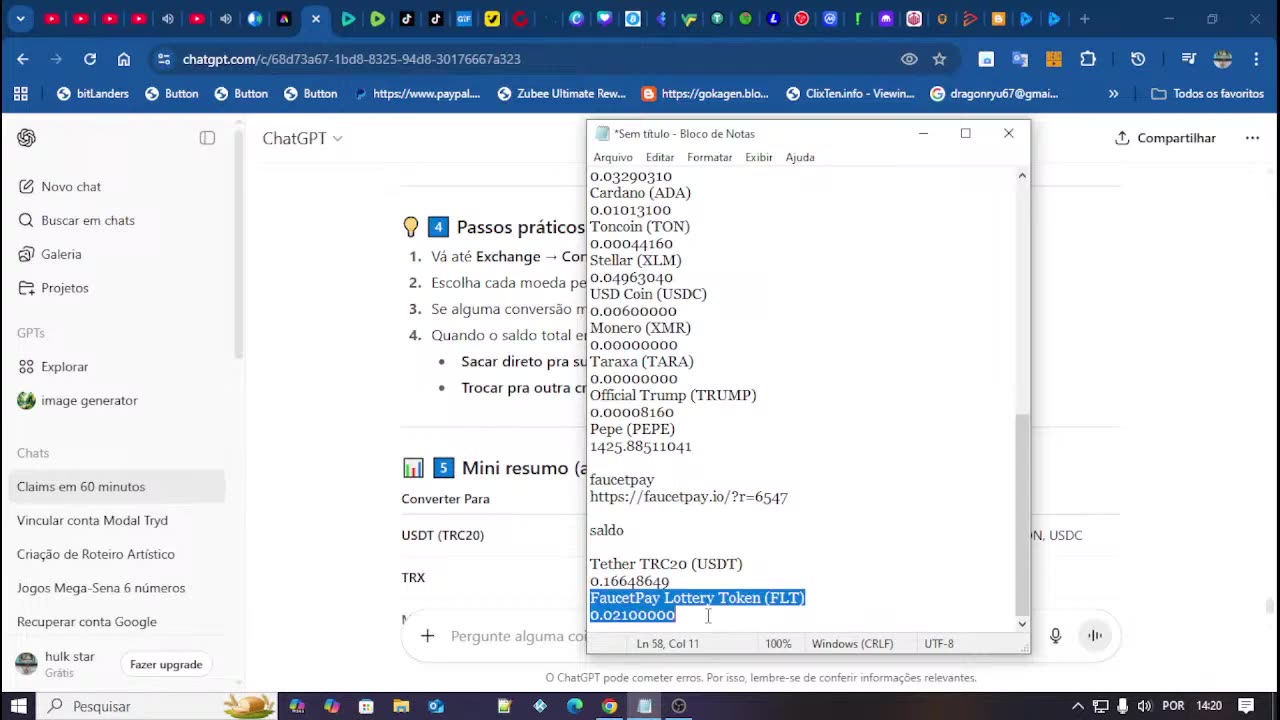Image resolution: width=1280 pixels, height=720 pixels.
Task: Open the Jogos Mega-Sena 6 números chat
Action: (101, 588)
